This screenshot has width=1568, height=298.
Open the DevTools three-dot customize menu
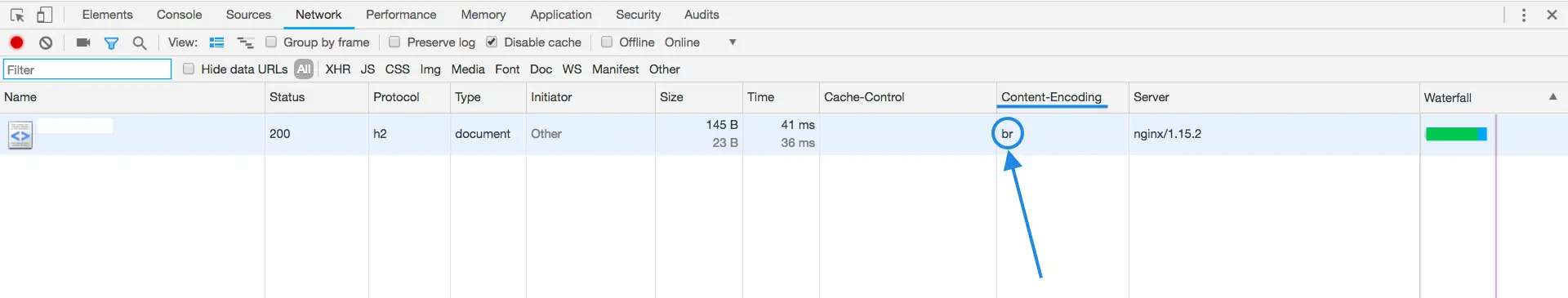coord(1524,15)
